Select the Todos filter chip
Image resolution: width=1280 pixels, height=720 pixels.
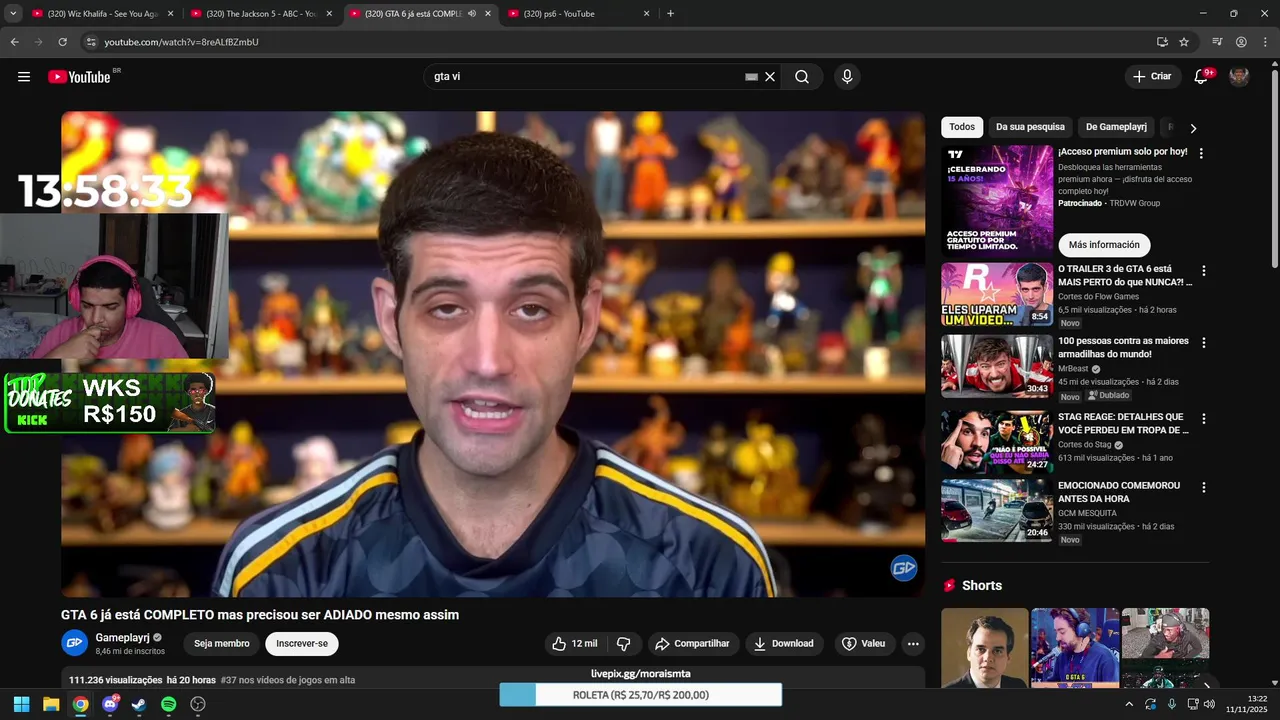(962, 127)
